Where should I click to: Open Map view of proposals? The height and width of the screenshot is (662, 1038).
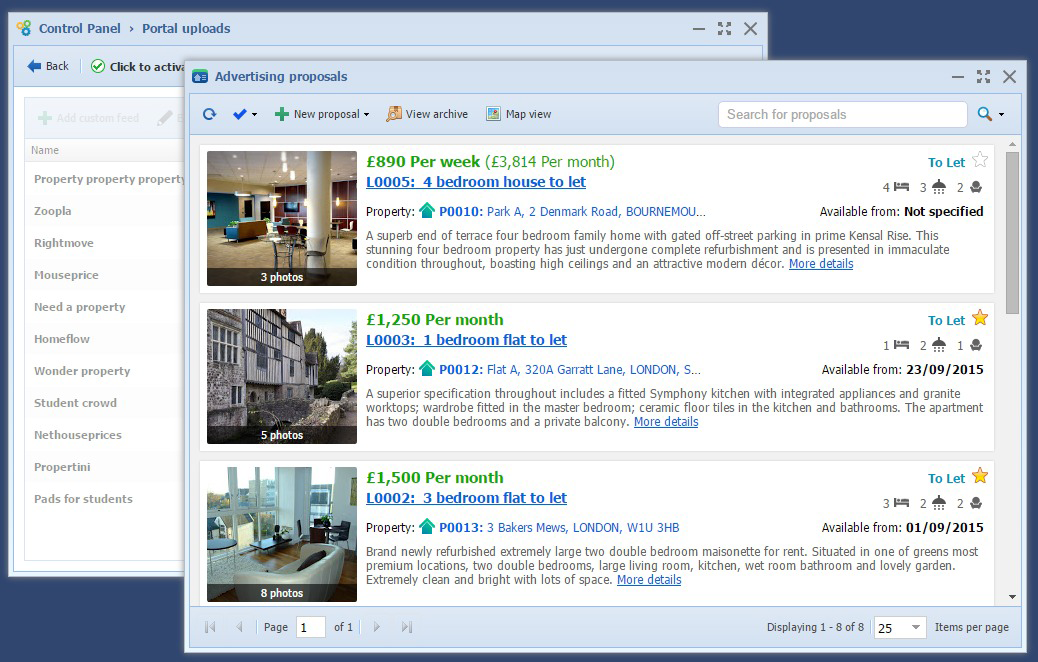pyautogui.click(x=518, y=114)
